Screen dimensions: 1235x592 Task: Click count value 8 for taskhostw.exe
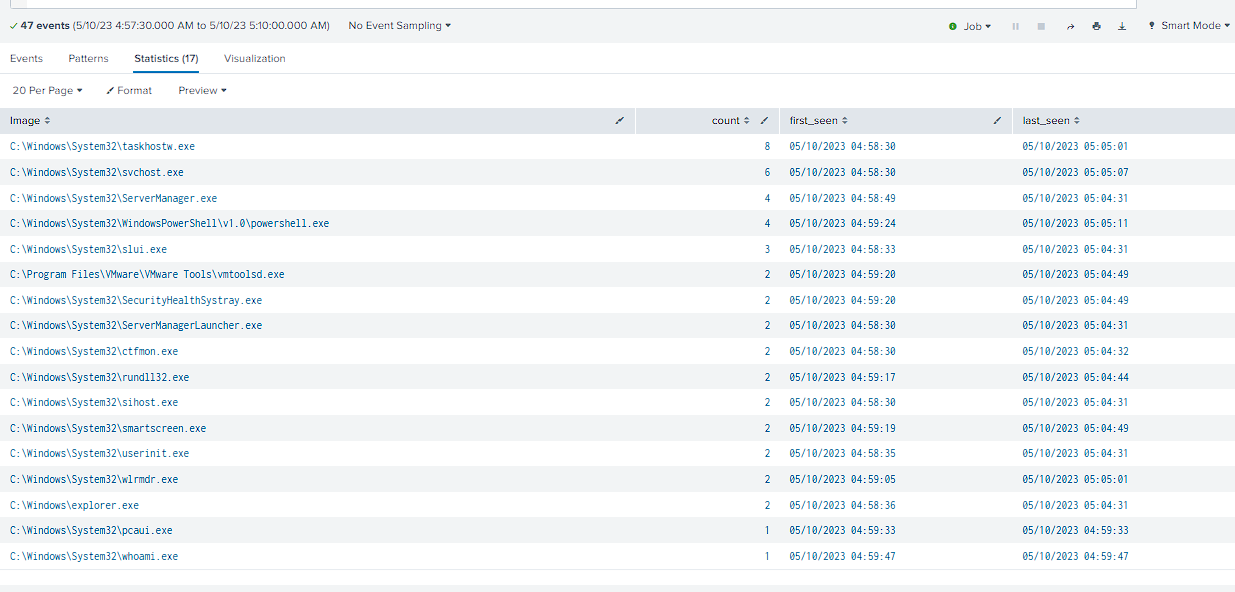(x=767, y=147)
